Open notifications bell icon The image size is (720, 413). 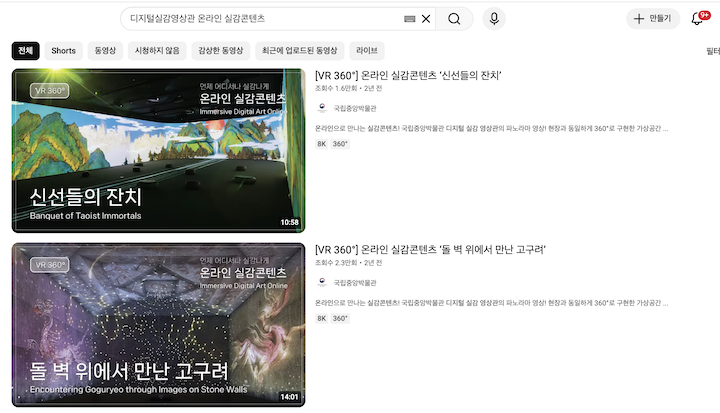(697, 19)
